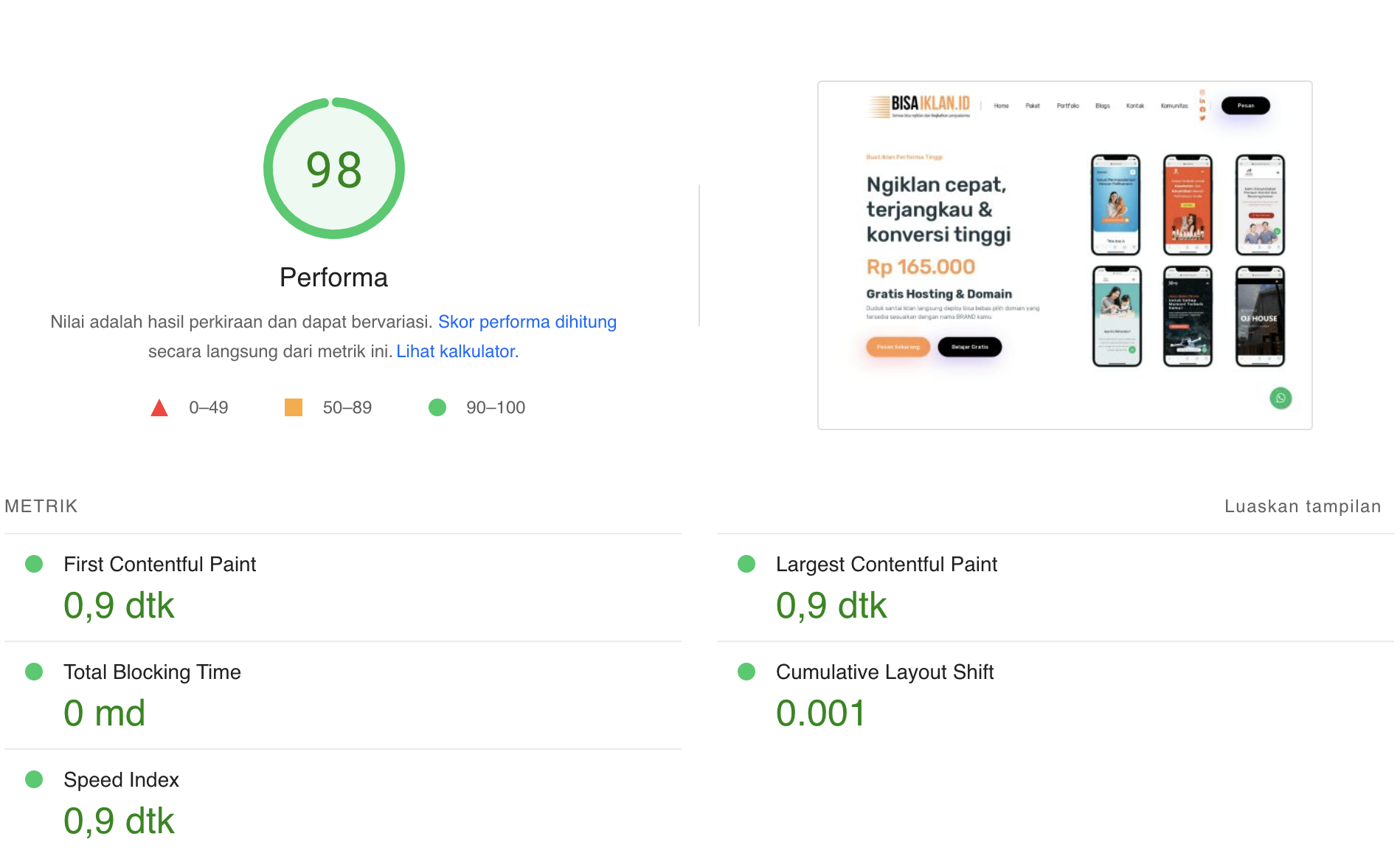Click green status dot beside Largest Contentful Paint

(746, 564)
